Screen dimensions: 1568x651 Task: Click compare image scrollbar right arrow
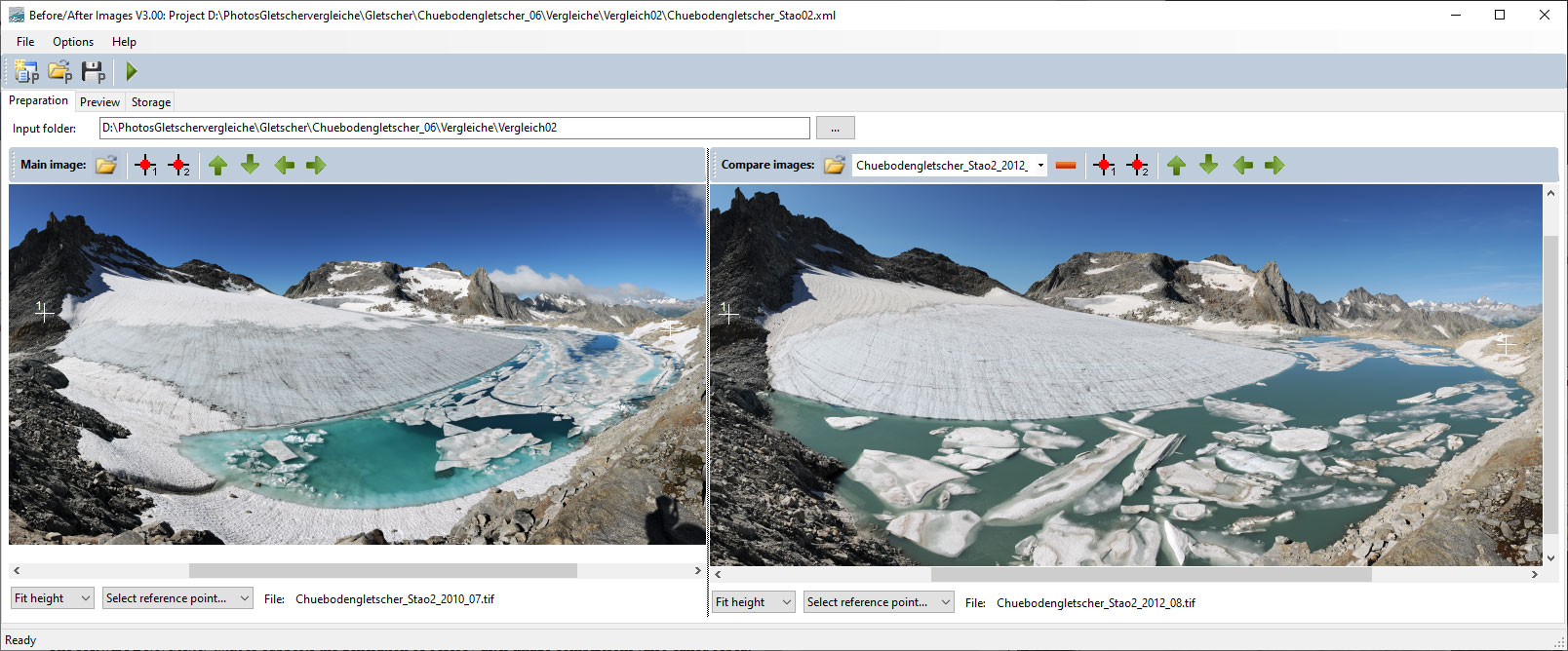click(1534, 575)
